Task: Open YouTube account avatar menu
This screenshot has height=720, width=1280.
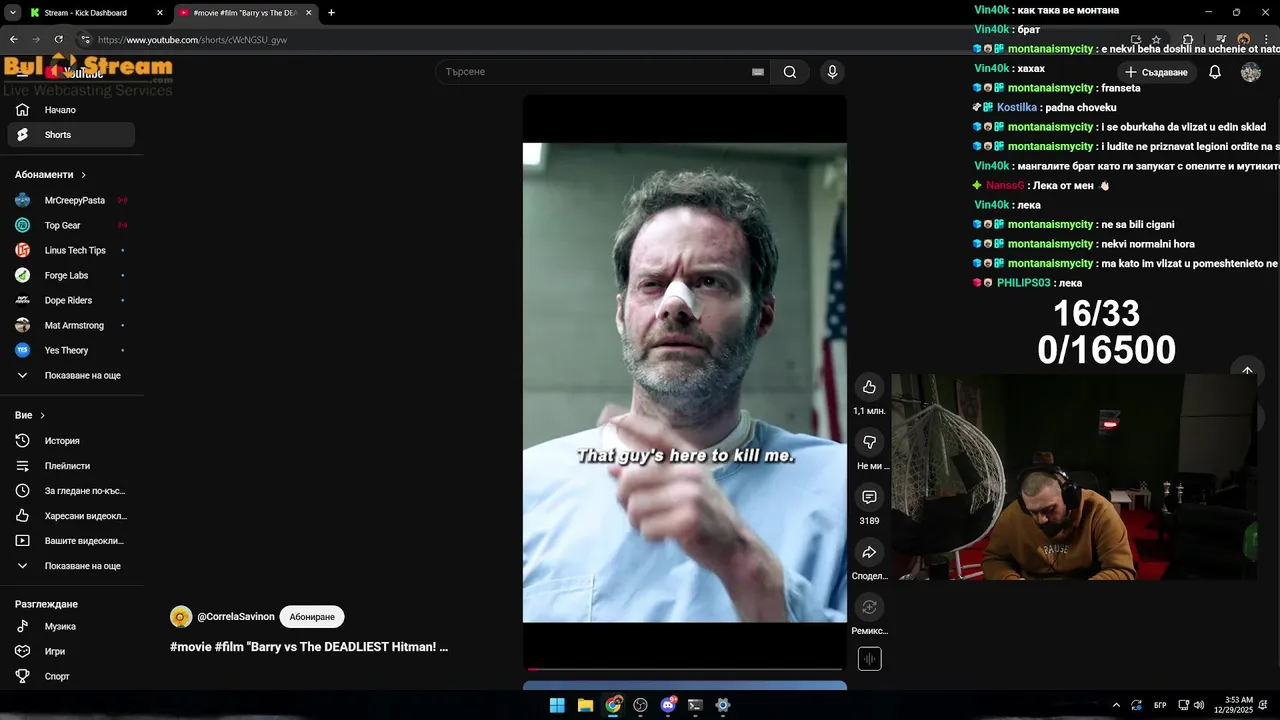Action: point(1251,72)
